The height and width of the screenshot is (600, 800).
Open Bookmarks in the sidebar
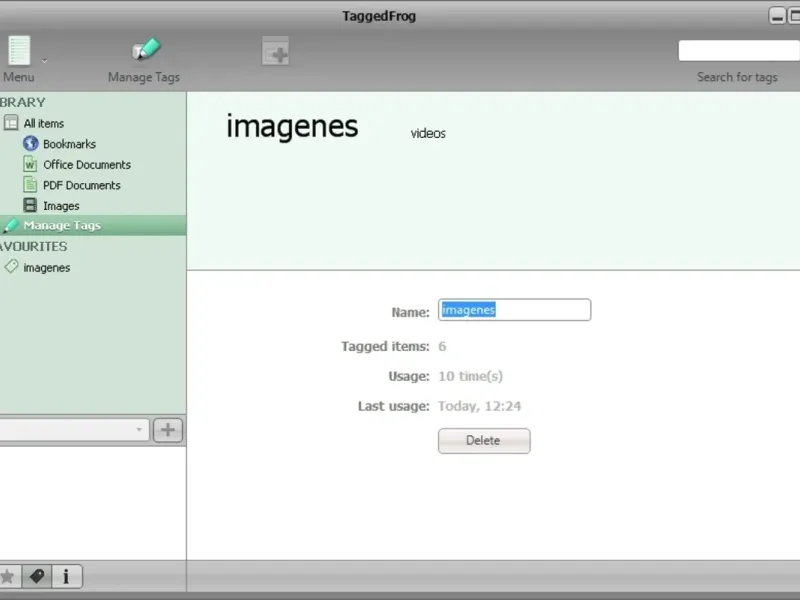(x=69, y=144)
